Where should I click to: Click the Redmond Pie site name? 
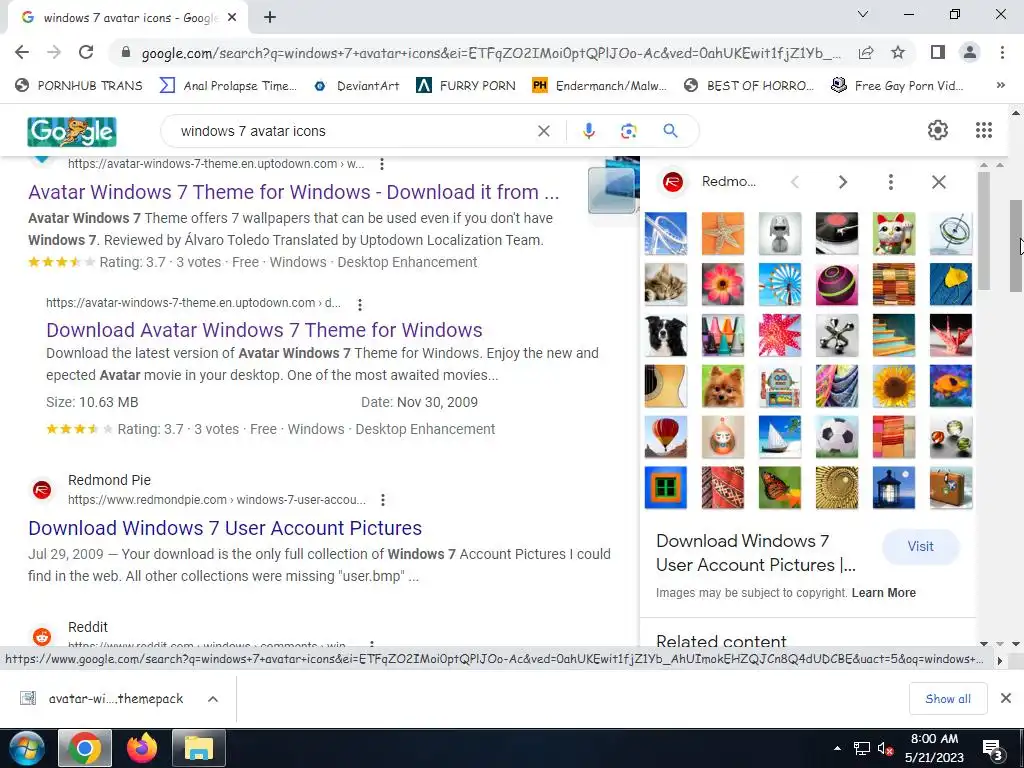(109, 480)
